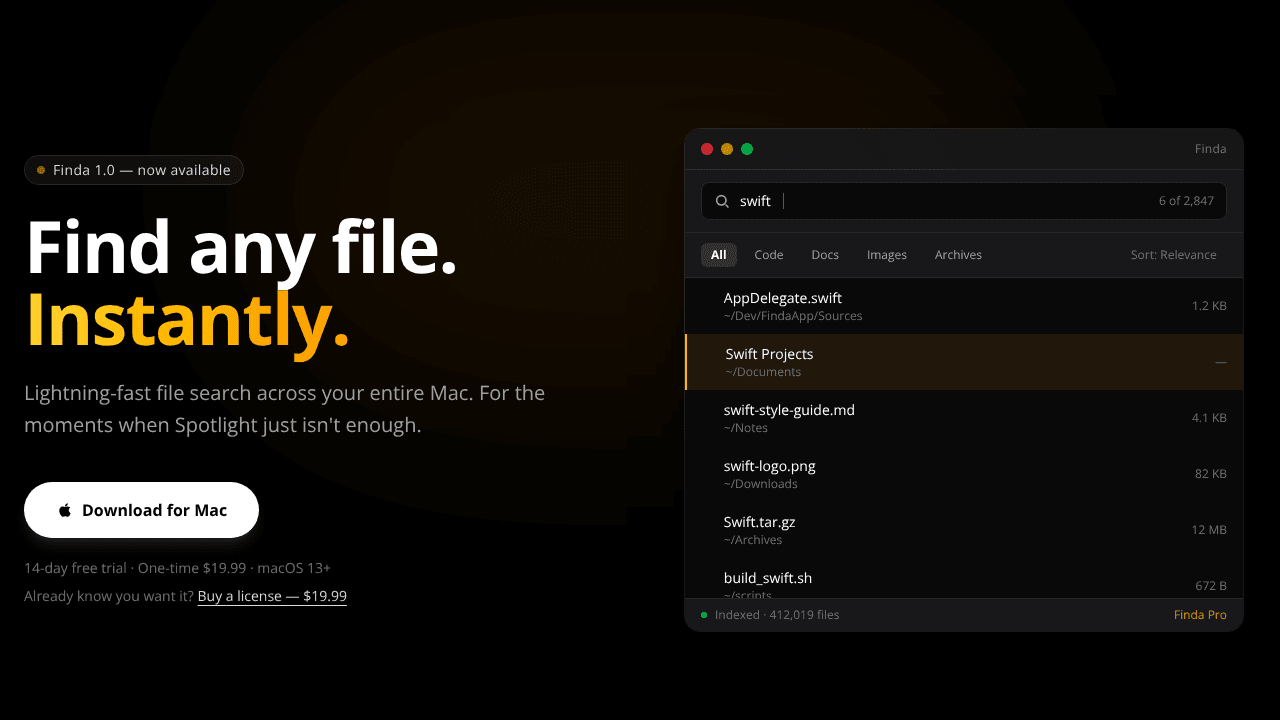
Task: Click the orange dot in announcement badge
Action: 41,170
